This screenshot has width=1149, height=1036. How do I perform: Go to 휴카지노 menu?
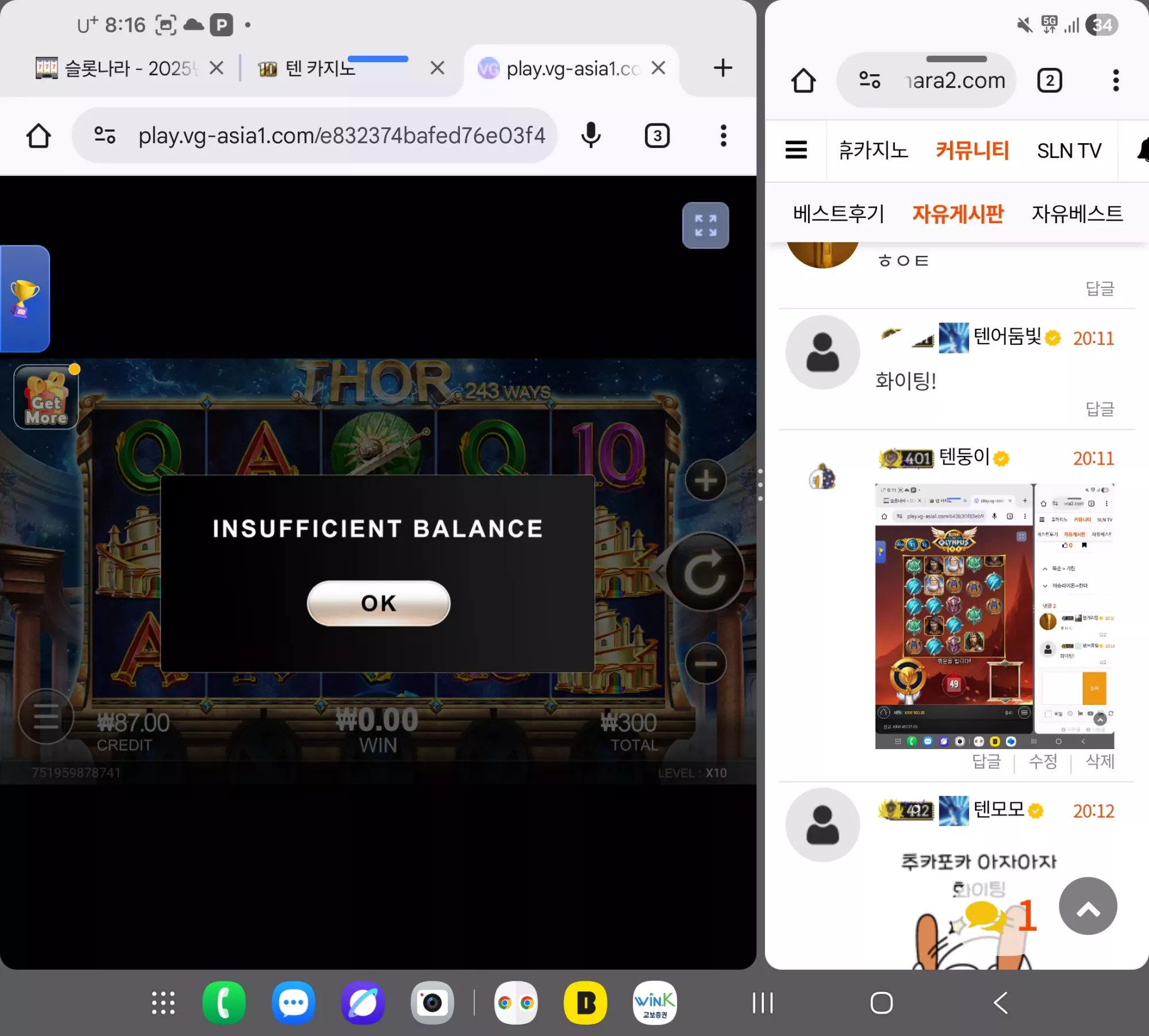coord(873,151)
